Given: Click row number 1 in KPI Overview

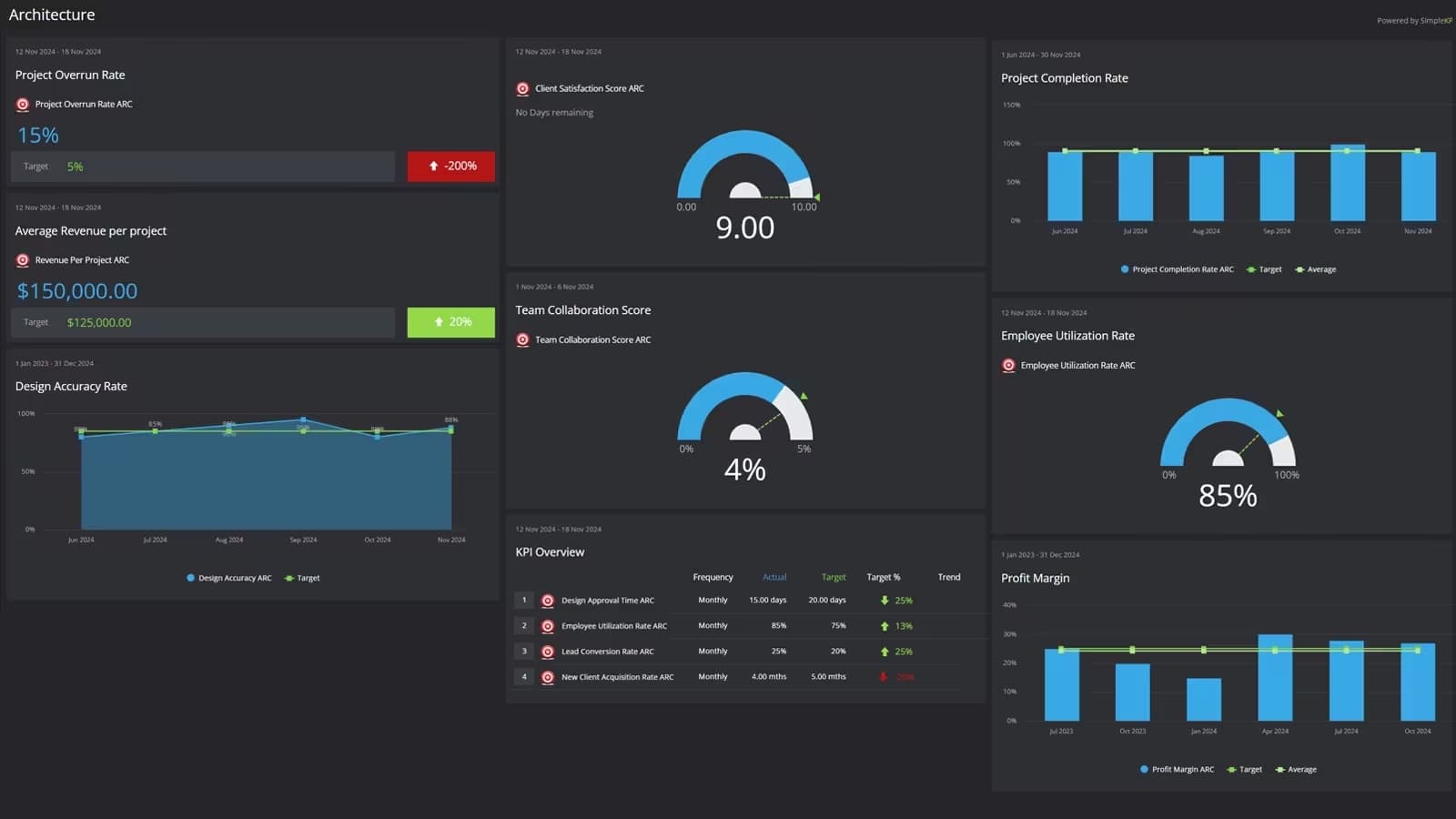Looking at the screenshot, I should (524, 601).
